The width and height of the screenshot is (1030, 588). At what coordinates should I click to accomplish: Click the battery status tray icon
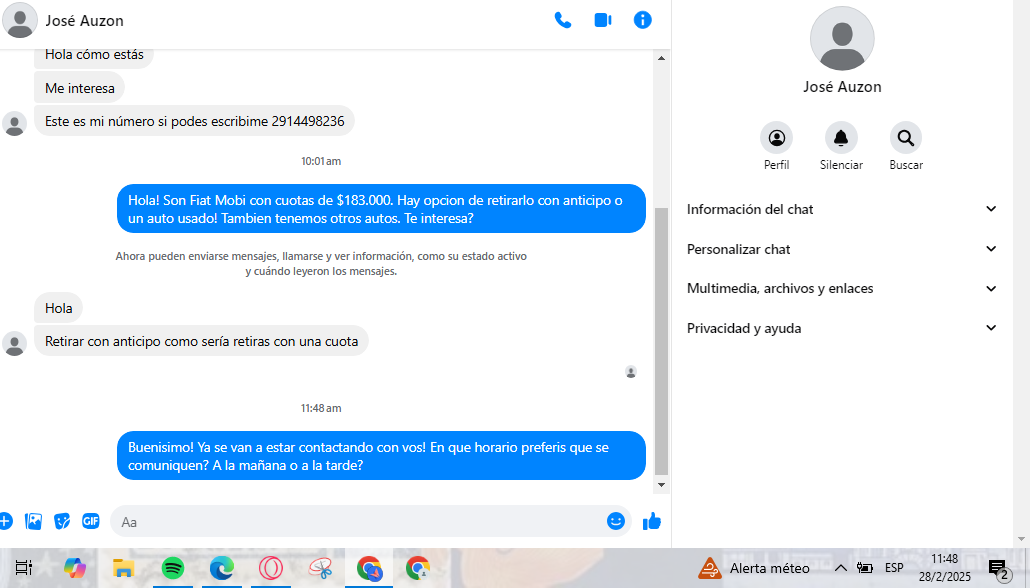[864, 568]
